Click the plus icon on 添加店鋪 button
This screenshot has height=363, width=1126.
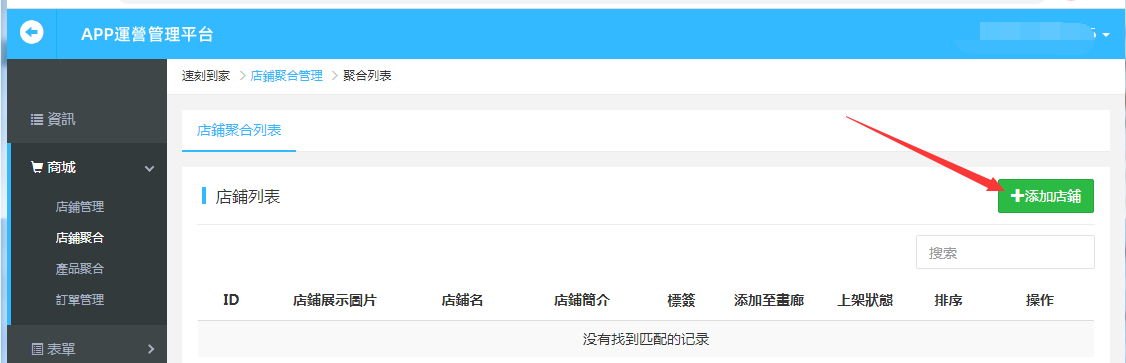point(1017,196)
